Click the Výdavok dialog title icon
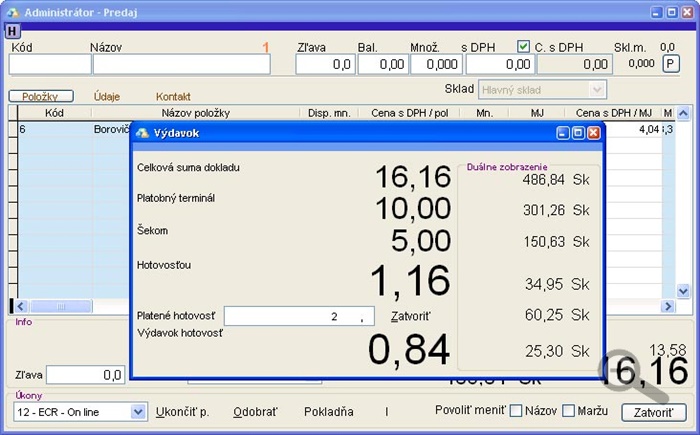This screenshot has width=700, height=435. 142,132
